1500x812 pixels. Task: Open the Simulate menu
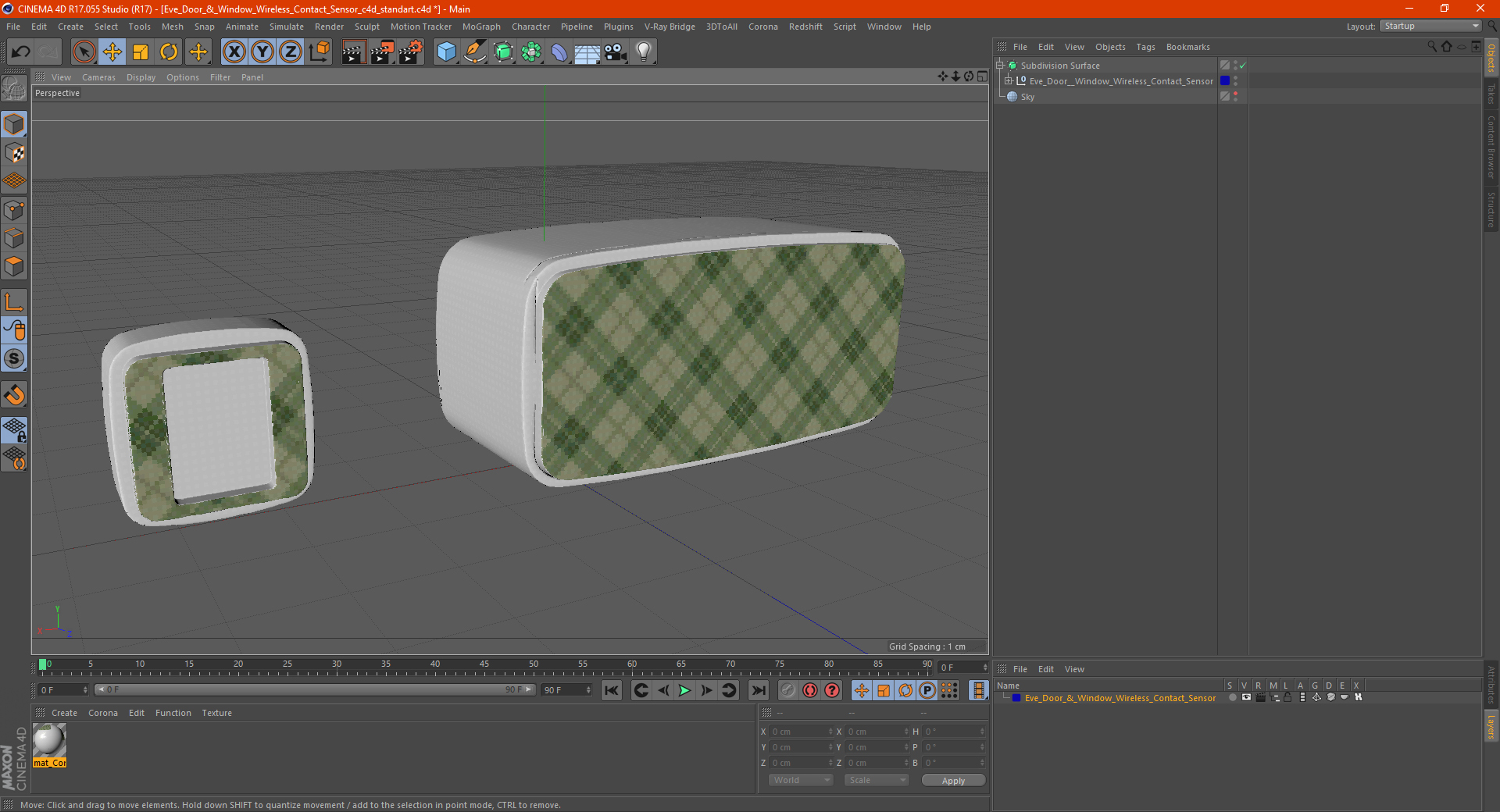pyautogui.click(x=287, y=27)
